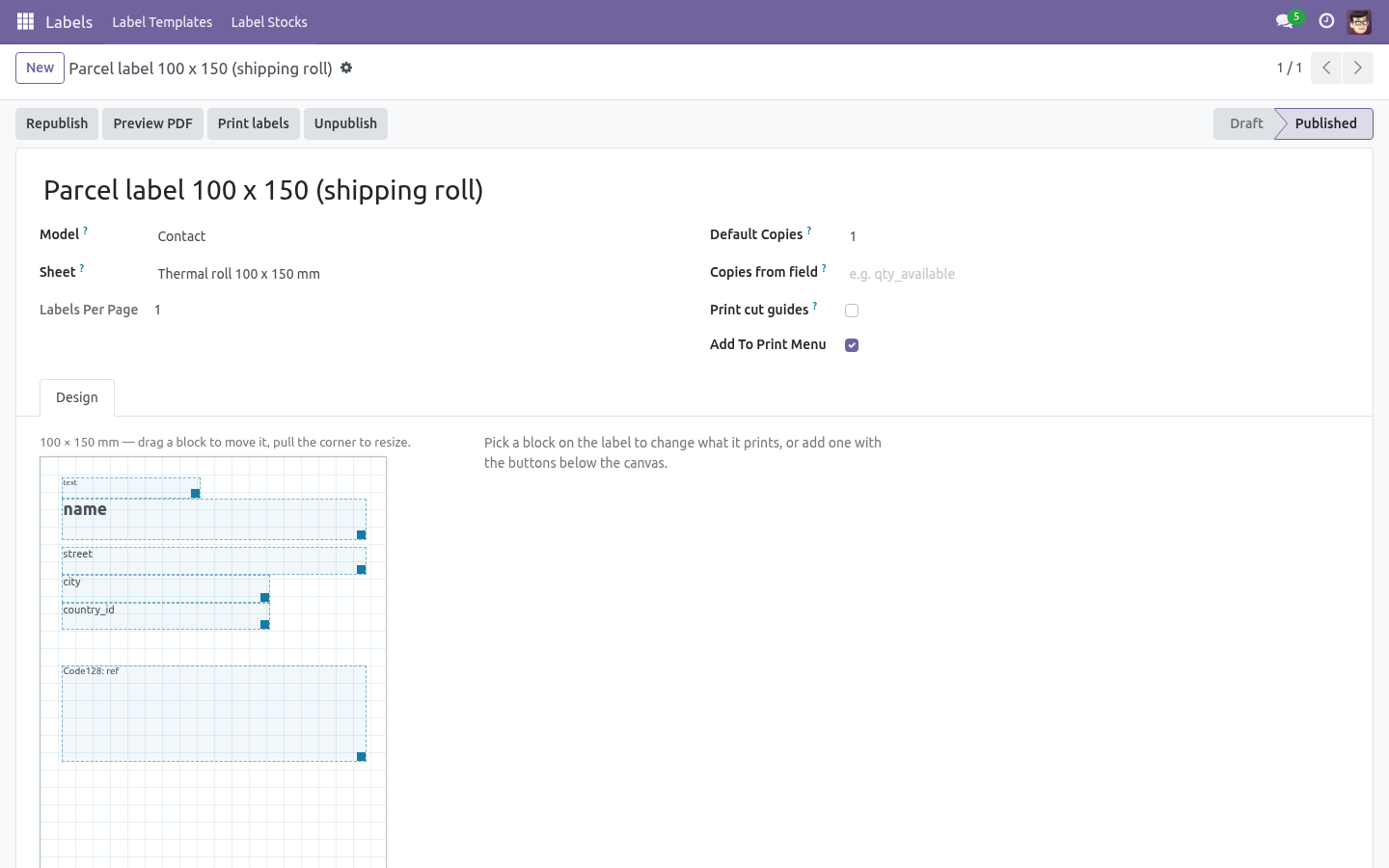1389x868 pixels.
Task: Select the street block on canvas
Action: click(214, 561)
